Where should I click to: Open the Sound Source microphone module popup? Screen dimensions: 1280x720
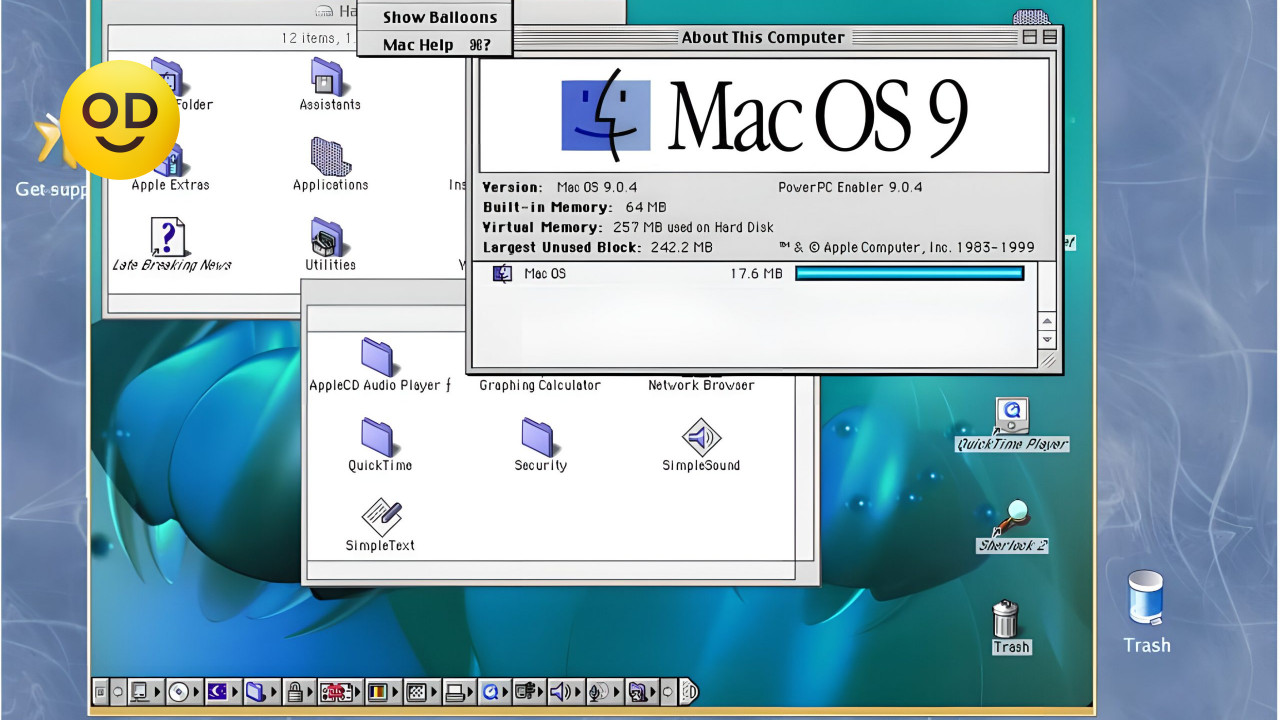coord(604,691)
